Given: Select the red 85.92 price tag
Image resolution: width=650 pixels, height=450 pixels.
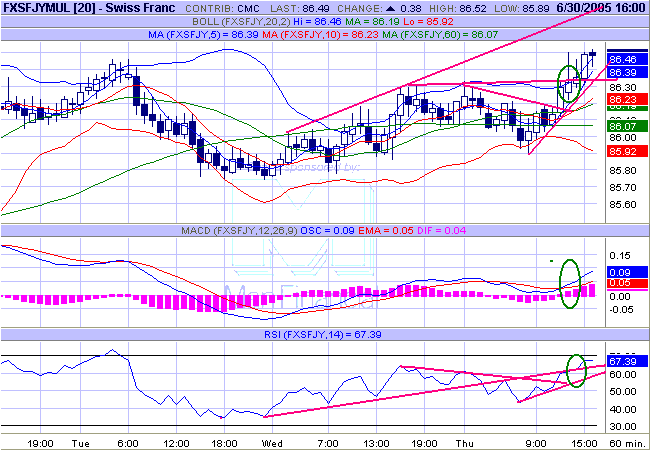Looking at the screenshot, I should click(x=622, y=151).
